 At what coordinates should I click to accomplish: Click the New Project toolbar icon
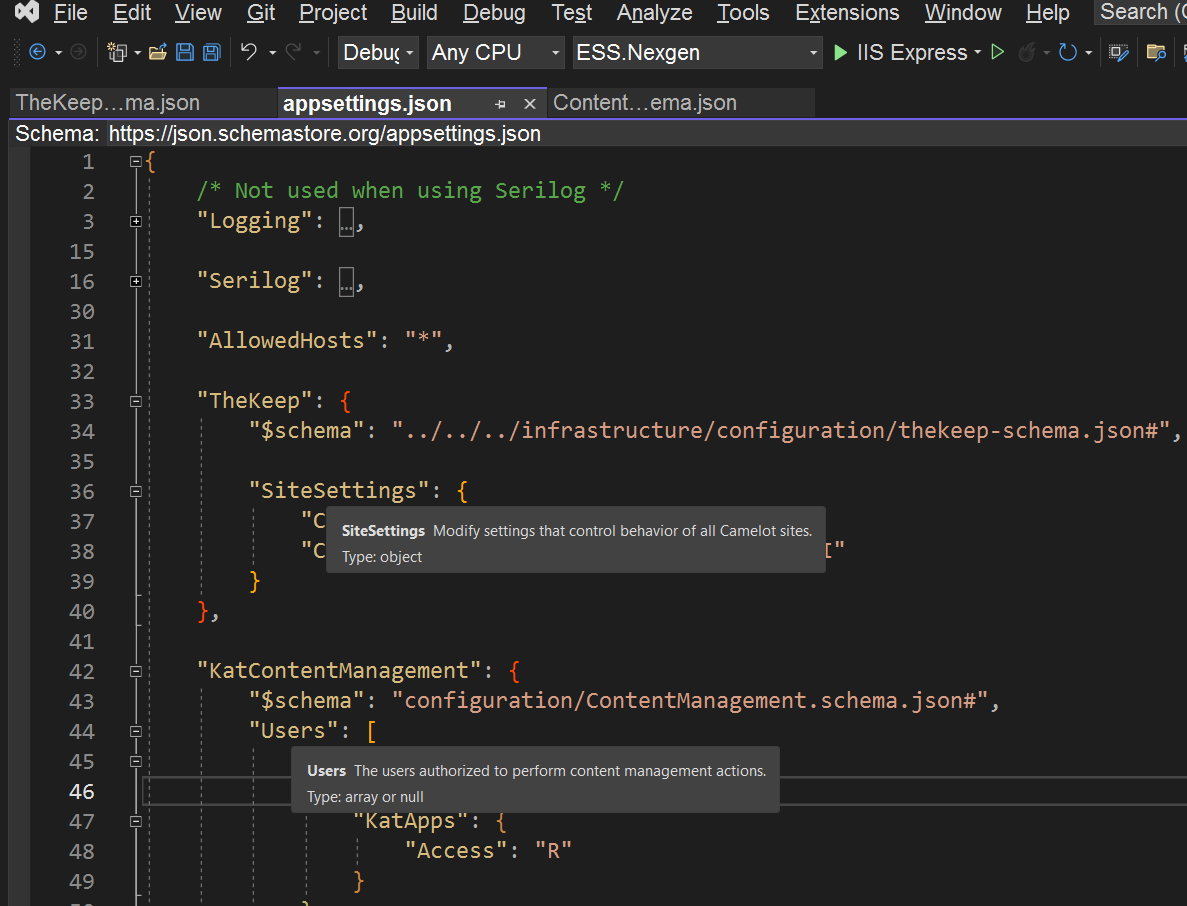[117, 52]
